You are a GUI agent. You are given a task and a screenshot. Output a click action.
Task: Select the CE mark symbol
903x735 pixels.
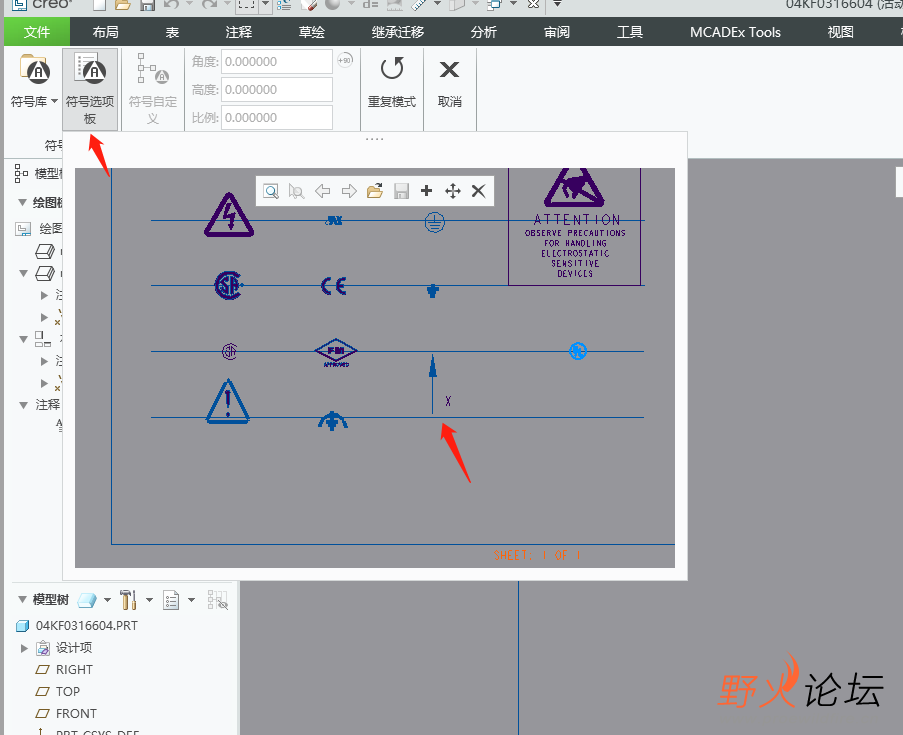[333, 286]
